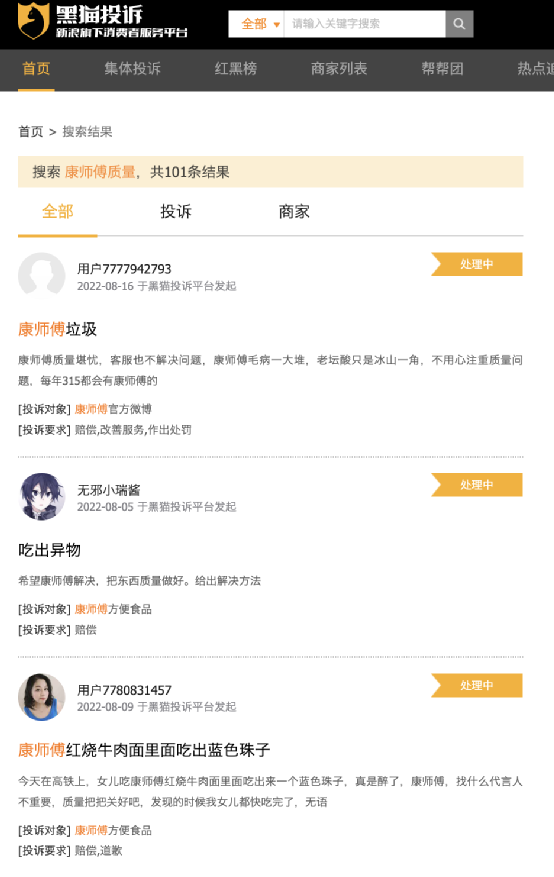Switch to the 商家 results tab

294,212
